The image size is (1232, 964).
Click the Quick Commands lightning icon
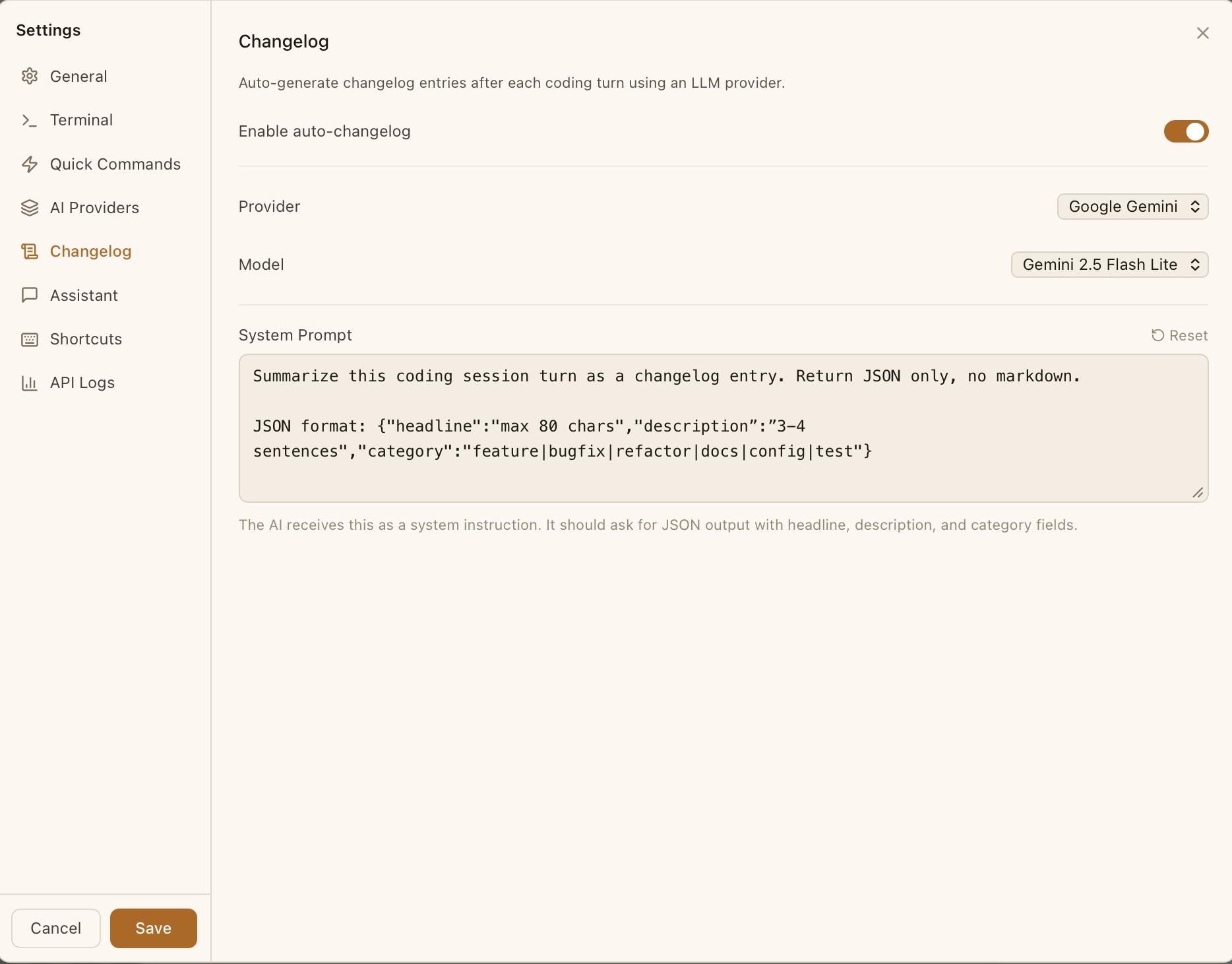(x=30, y=164)
